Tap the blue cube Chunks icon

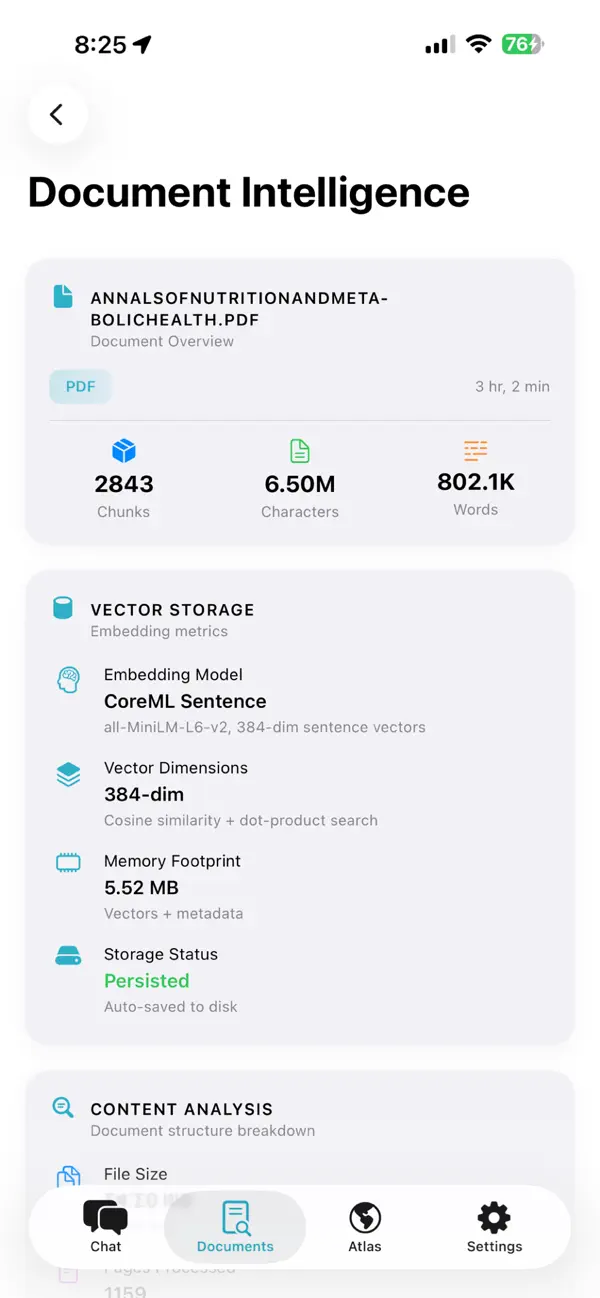124,450
